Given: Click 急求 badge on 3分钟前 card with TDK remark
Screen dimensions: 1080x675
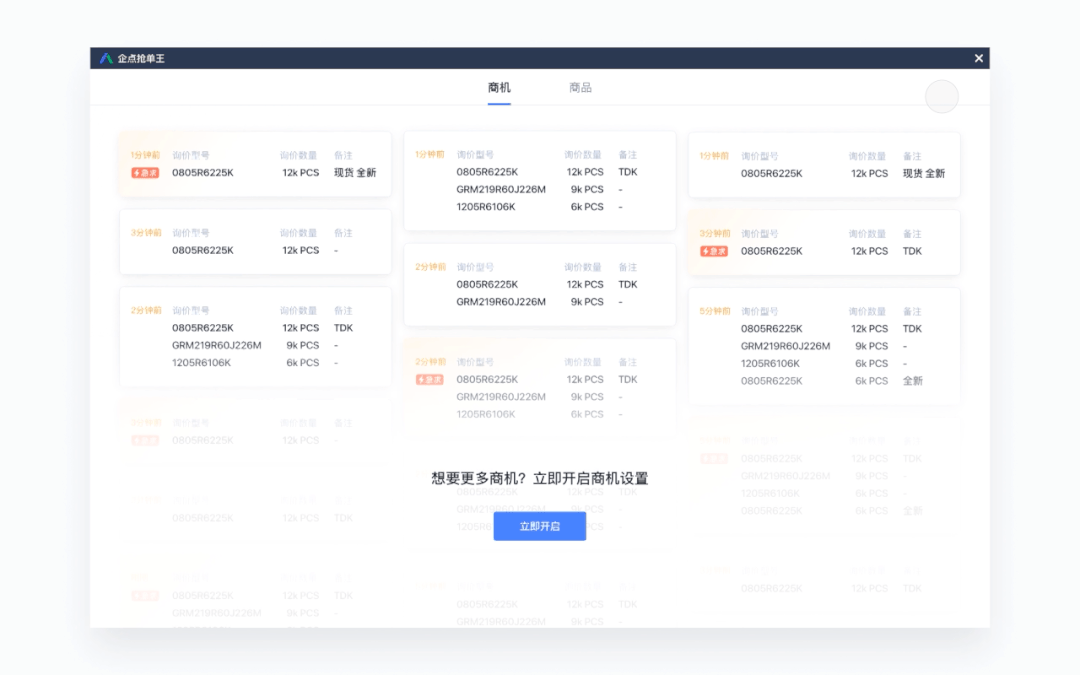Looking at the screenshot, I should [714, 251].
